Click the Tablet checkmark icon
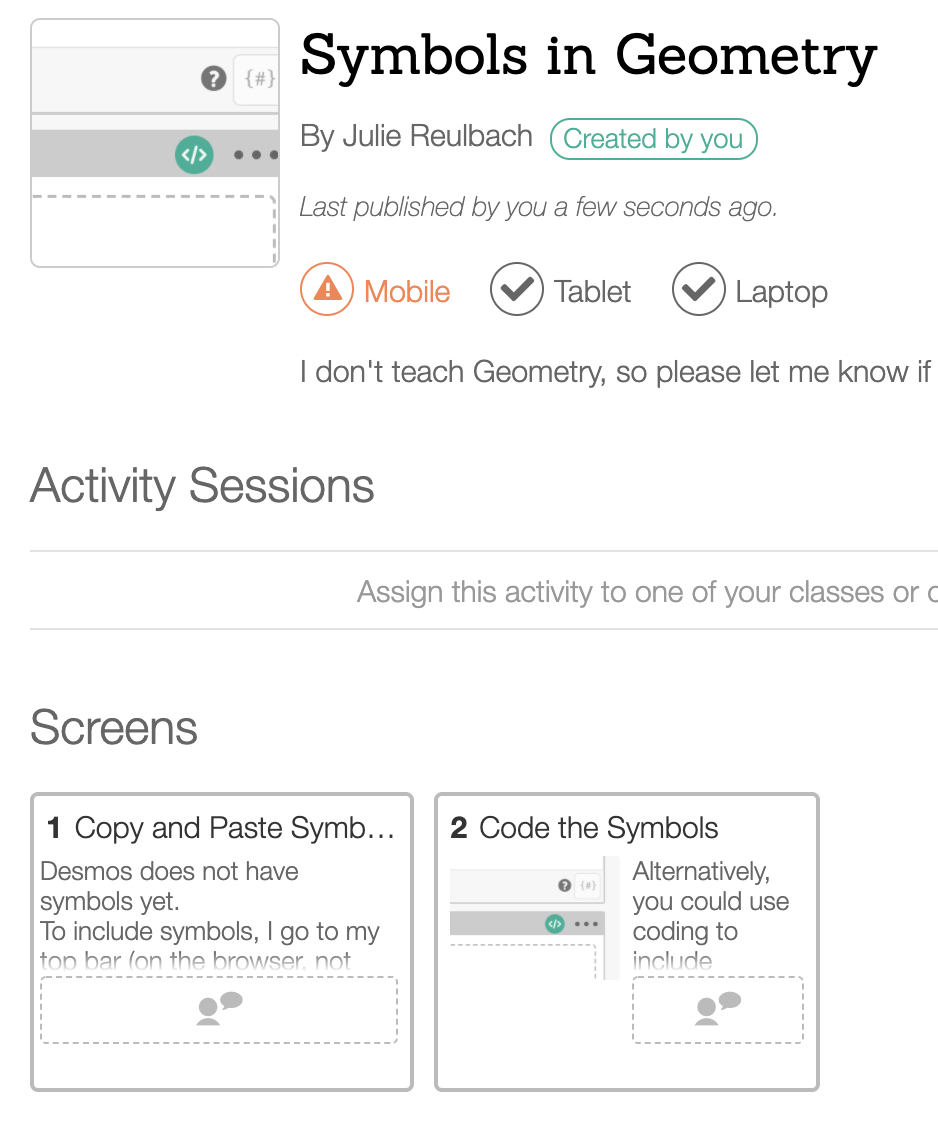 point(517,289)
